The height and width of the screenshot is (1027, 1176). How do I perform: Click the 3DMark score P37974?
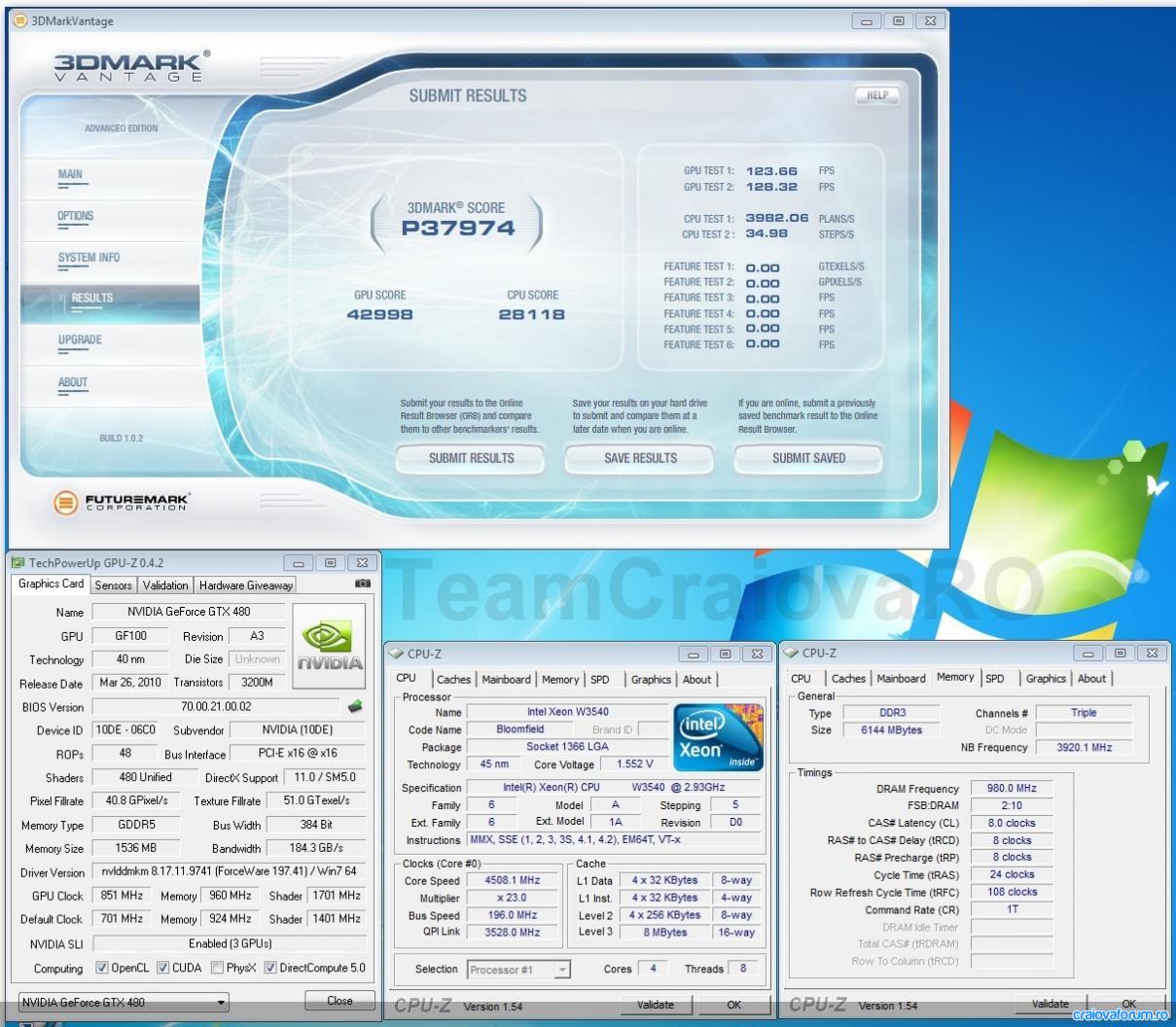click(458, 229)
